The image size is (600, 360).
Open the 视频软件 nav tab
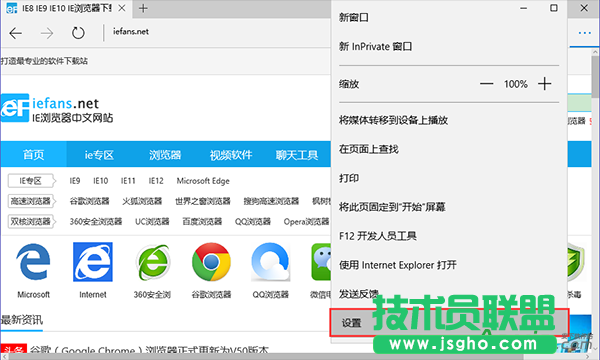[x=231, y=155]
